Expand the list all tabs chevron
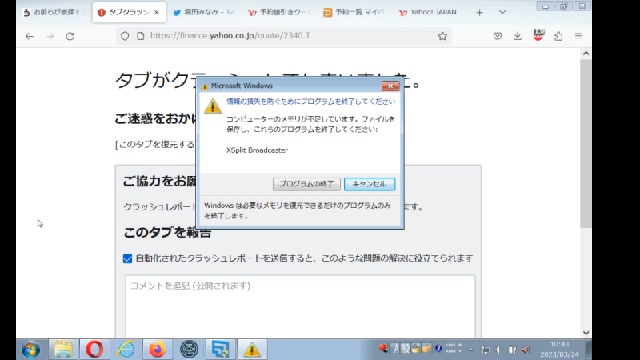Screen dimensions: 640x360 (502, 12)
